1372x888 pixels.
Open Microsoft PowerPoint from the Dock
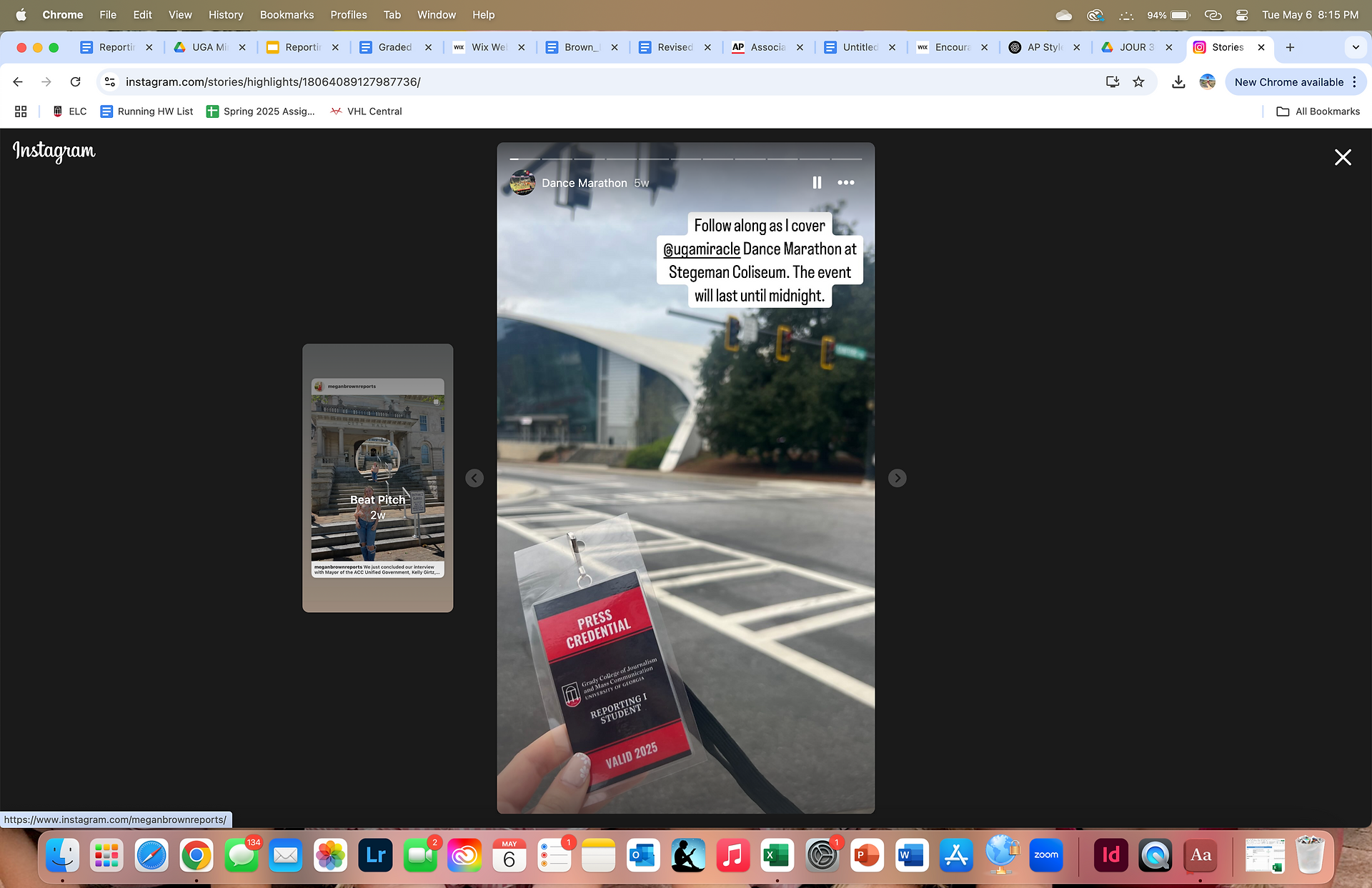(x=867, y=855)
